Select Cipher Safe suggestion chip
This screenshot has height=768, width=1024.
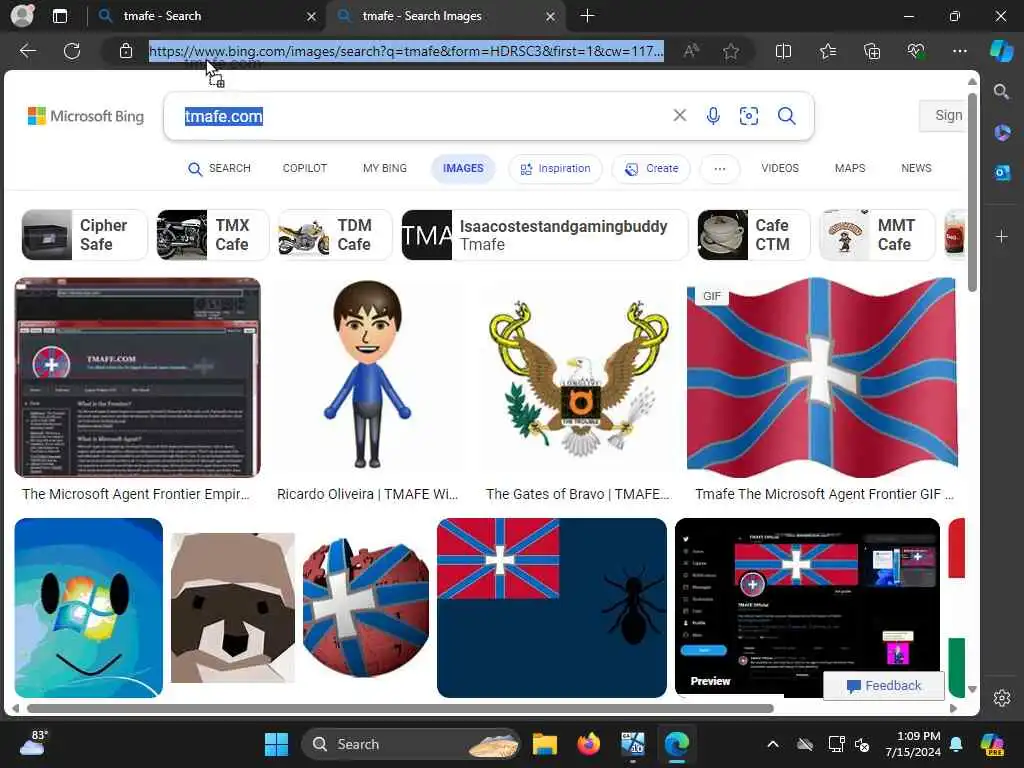pyautogui.click(x=84, y=235)
